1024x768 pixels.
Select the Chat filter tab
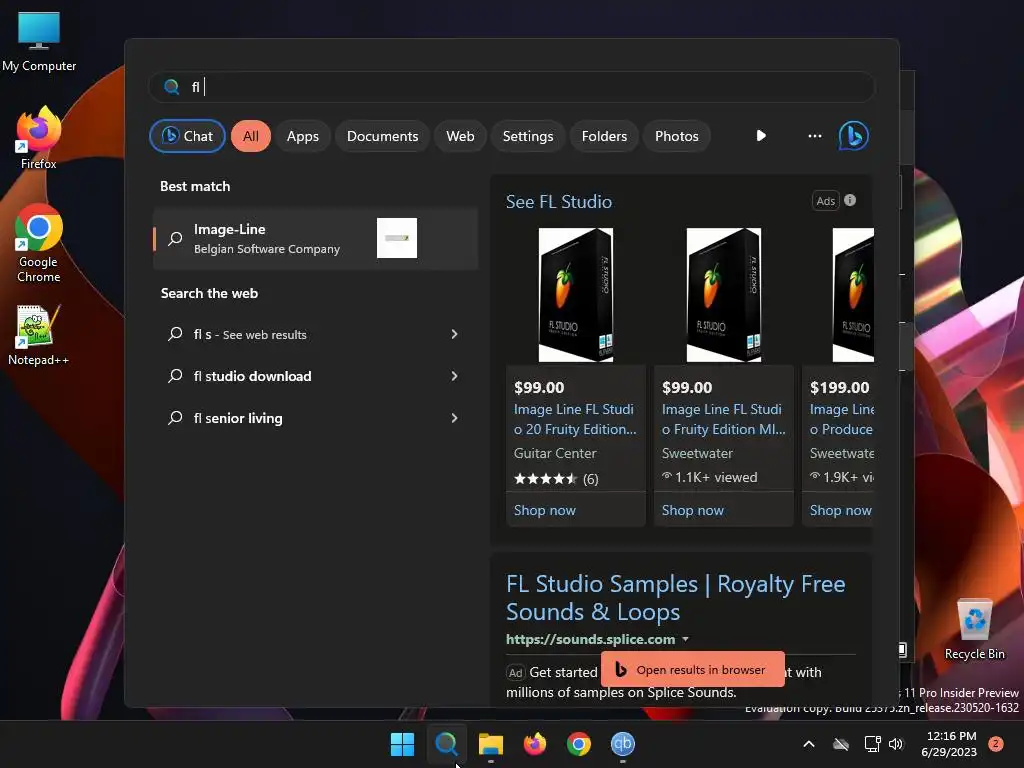187,136
